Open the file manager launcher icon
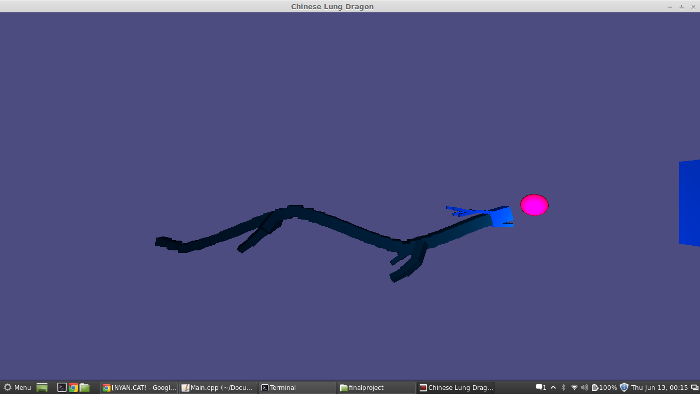The width and height of the screenshot is (700, 394). click(x=85, y=387)
